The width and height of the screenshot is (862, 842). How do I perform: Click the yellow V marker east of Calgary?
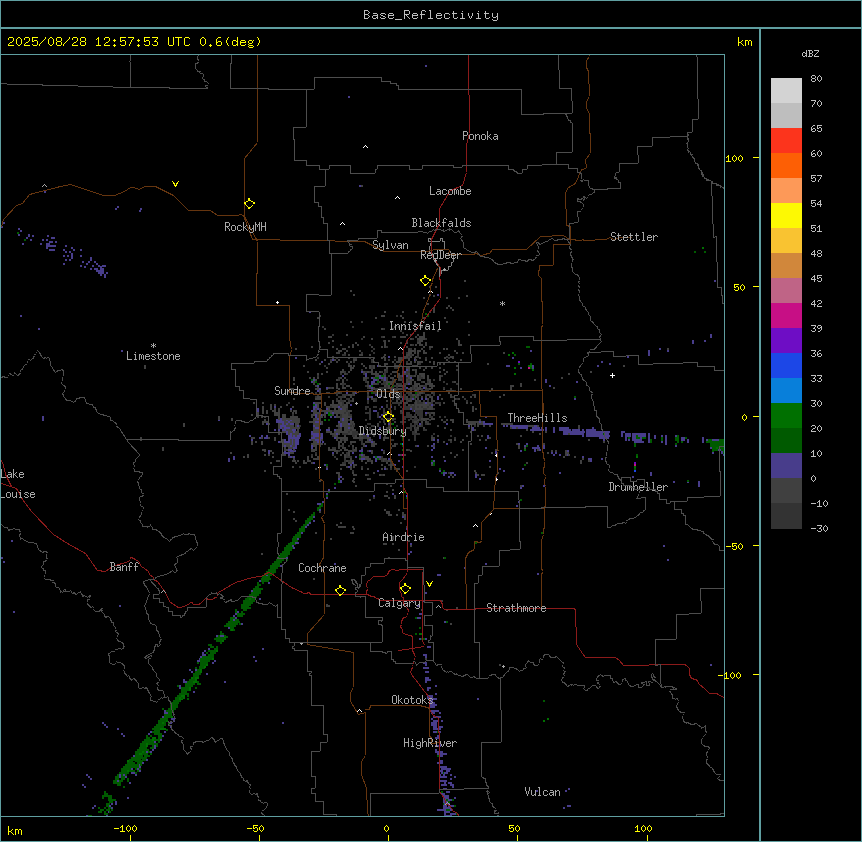pos(429,584)
